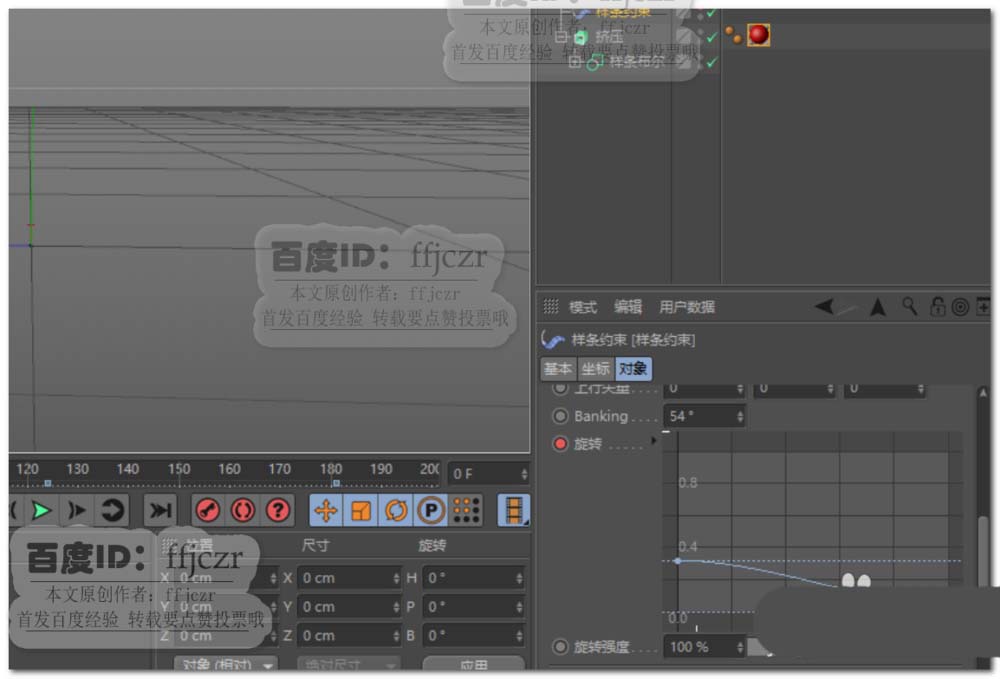Open the 对象 (相对) coordinate mode dropdown

point(226,664)
